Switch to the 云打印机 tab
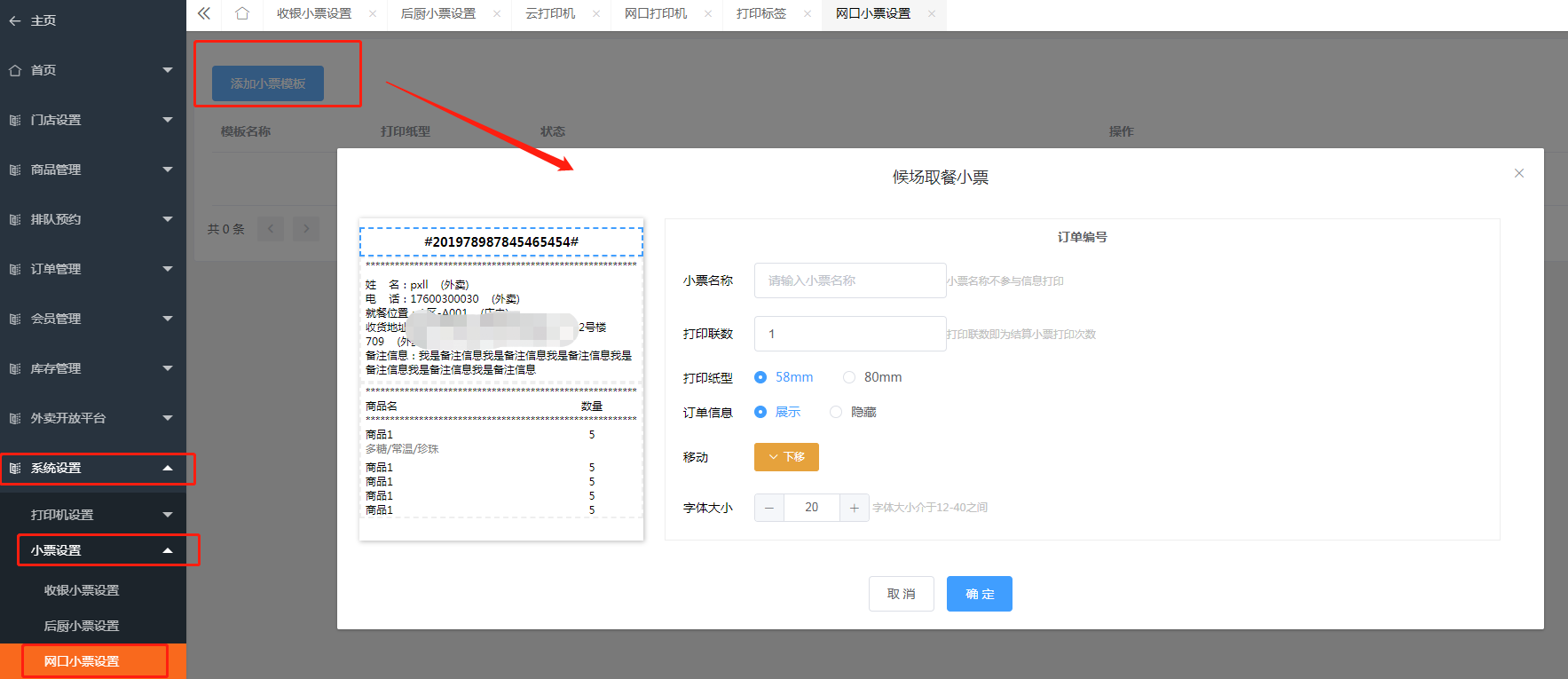 tap(550, 13)
